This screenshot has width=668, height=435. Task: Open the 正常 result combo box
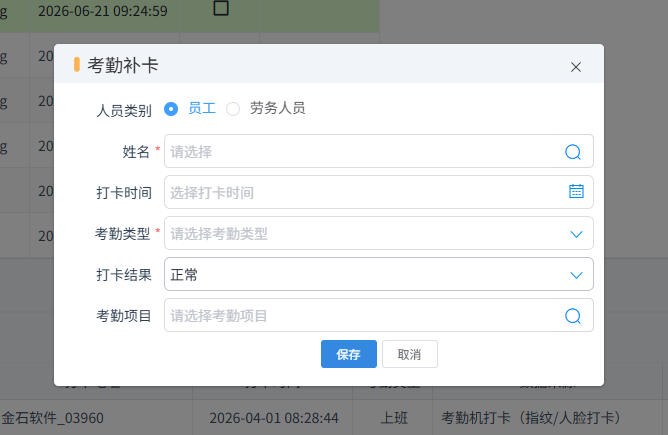(379, 274)
